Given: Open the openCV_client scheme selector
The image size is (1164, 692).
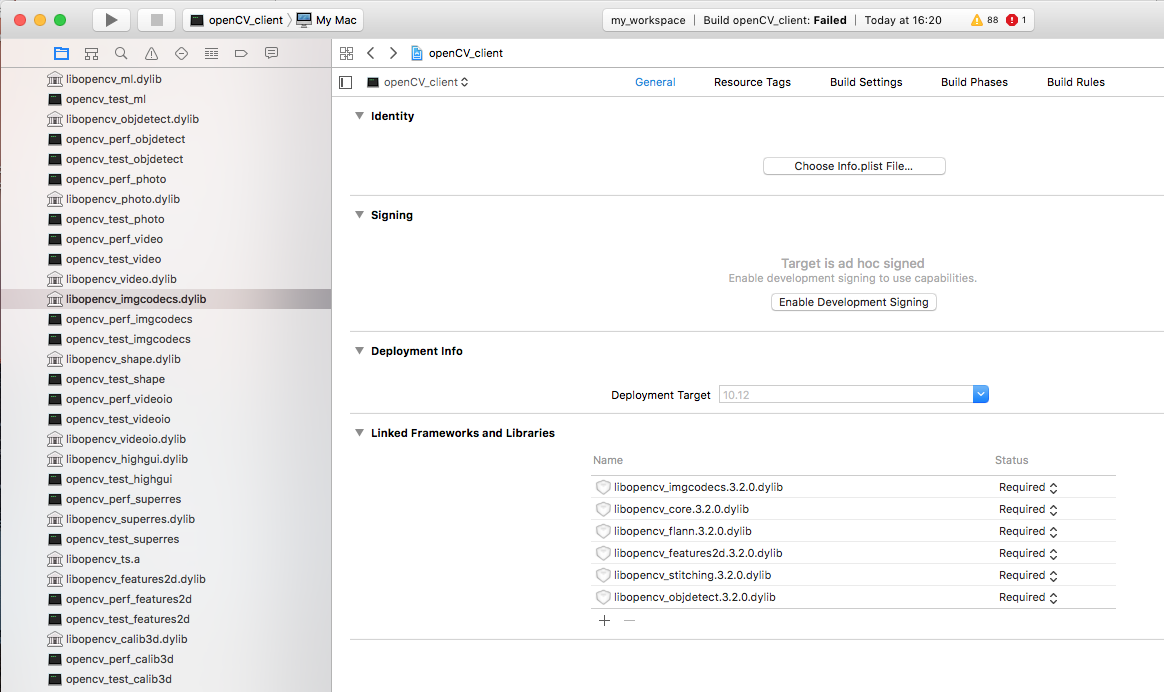Looking at the screenshot, I should click(x=237, y=20).
